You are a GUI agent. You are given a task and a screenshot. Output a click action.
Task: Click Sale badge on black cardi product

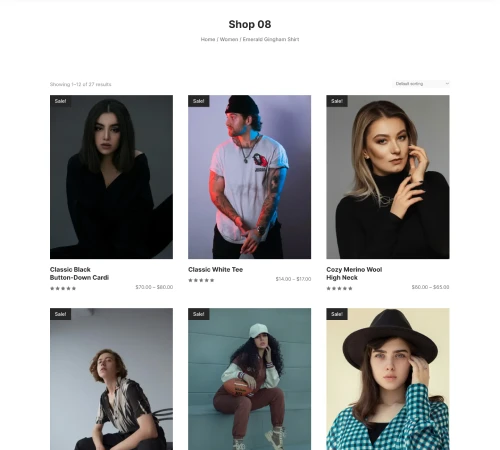point(60,101)
